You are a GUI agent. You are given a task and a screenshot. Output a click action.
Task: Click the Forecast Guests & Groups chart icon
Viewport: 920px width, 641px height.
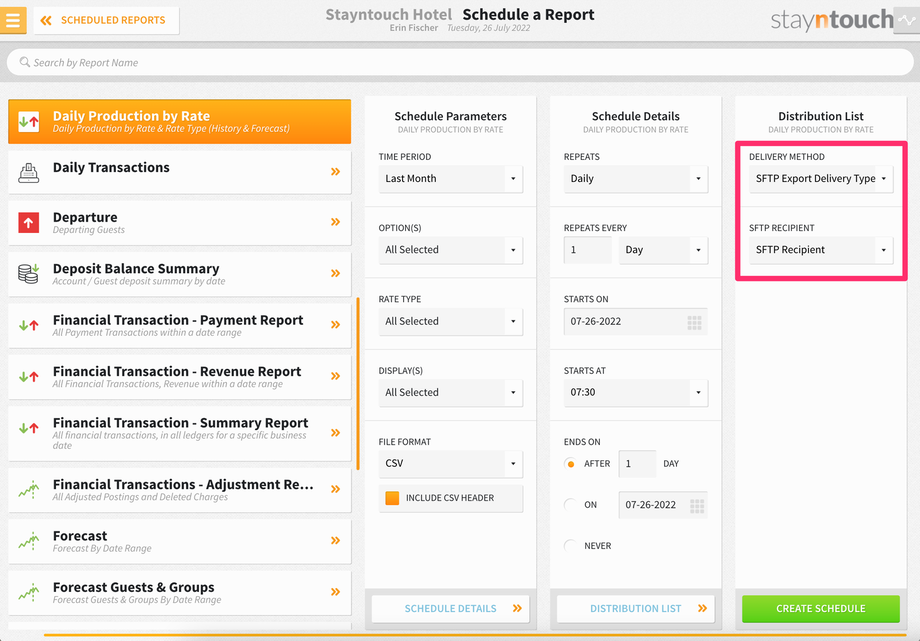tap(29, 592)
